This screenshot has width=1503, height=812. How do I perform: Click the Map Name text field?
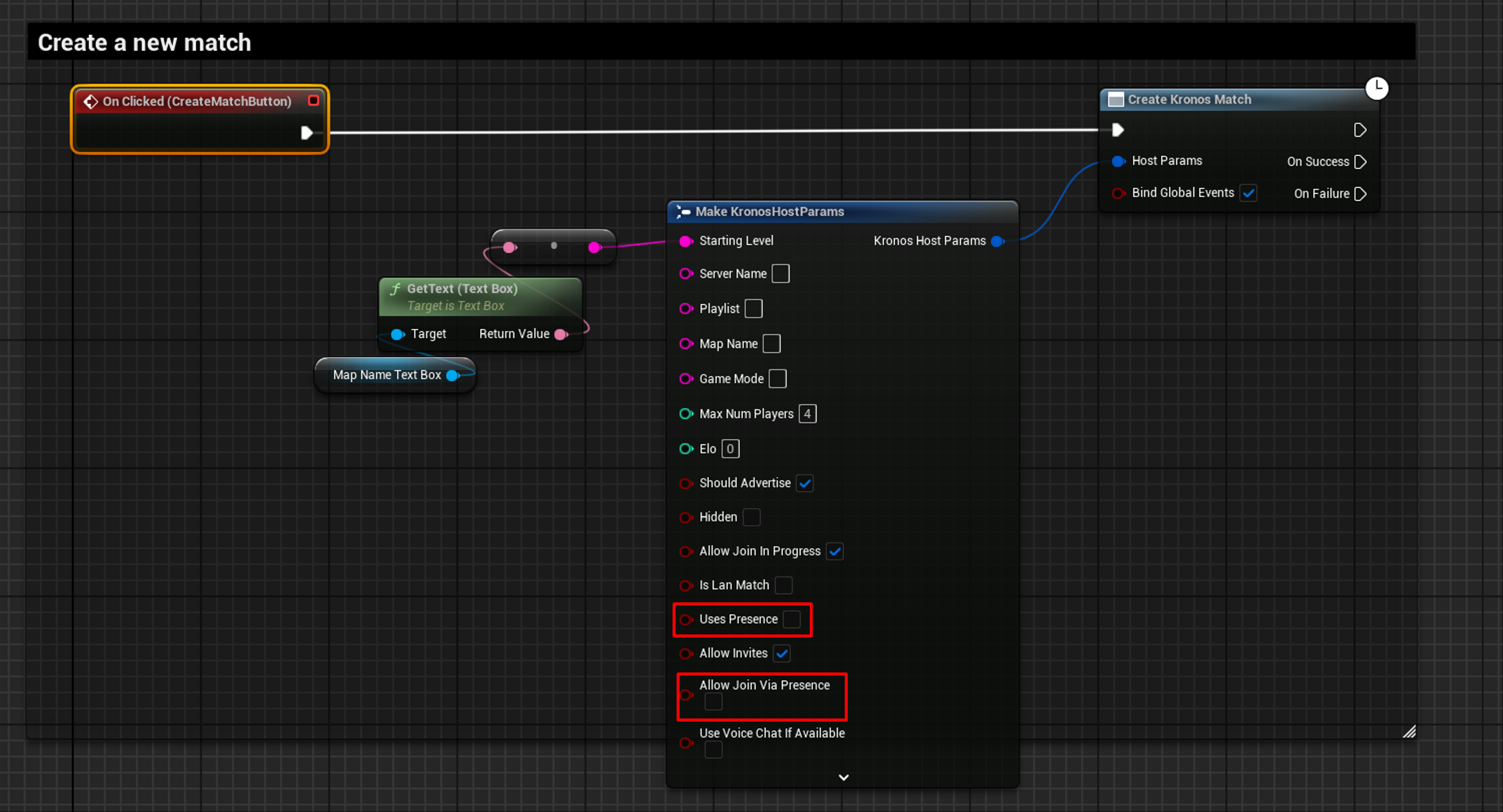point(771,344)
